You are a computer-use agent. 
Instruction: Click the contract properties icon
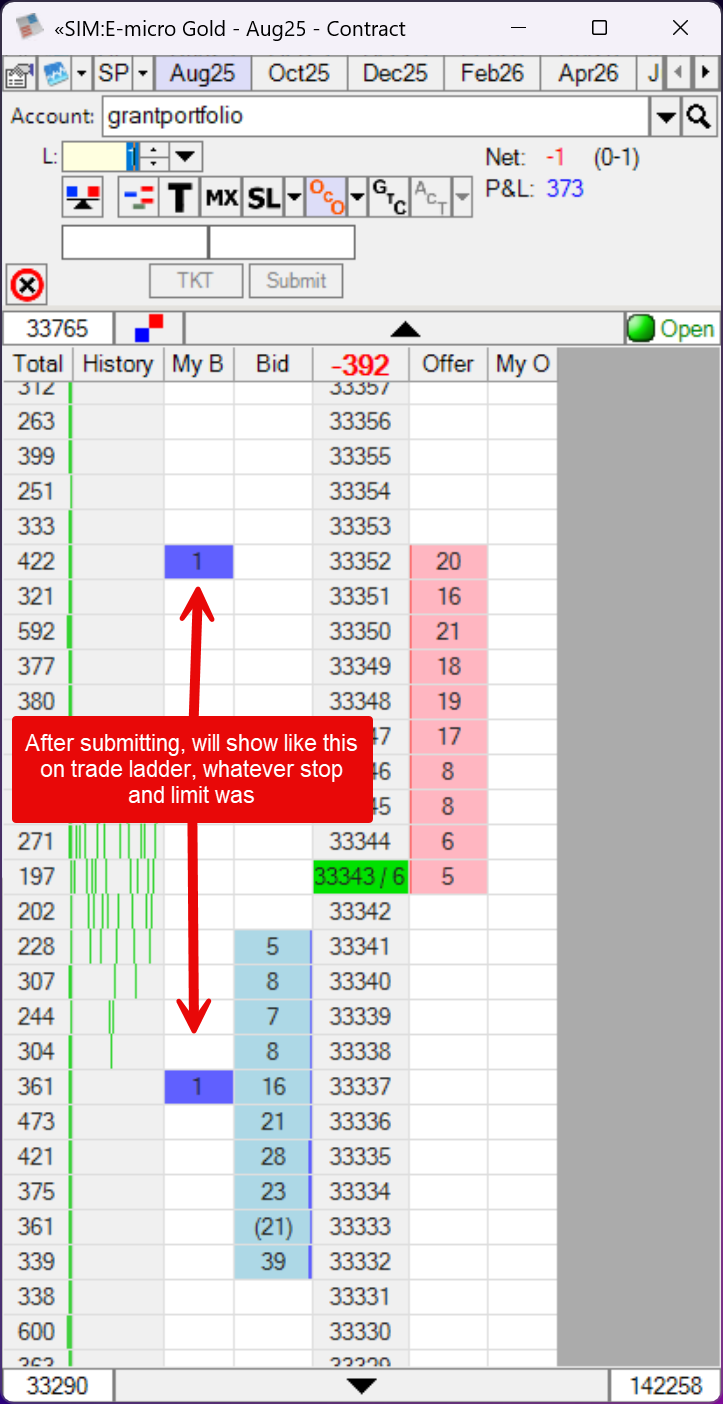tap(19, 74)
